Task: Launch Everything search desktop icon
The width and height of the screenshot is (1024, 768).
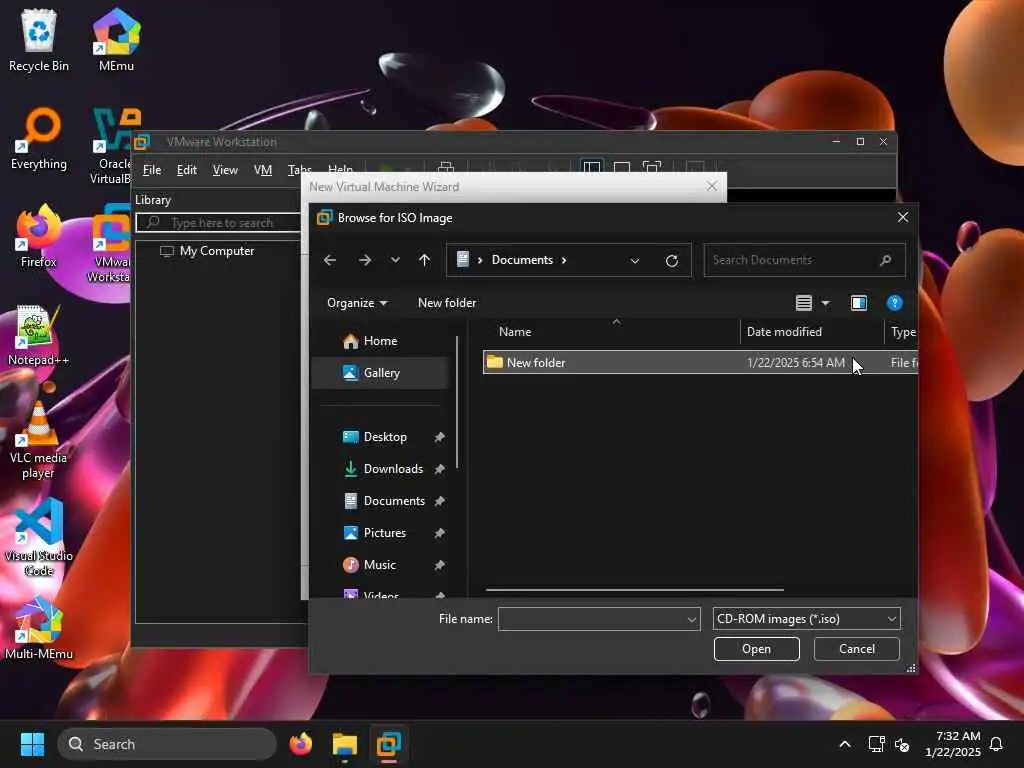Action: [x=39, y=138]
